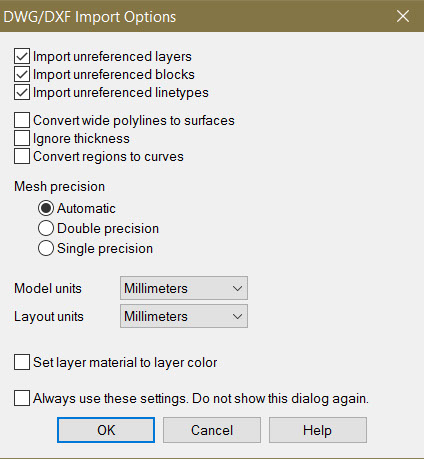Check the Ignore thickness box
Image resolution: width=424 pixels, height=459 pixels.
22,138
